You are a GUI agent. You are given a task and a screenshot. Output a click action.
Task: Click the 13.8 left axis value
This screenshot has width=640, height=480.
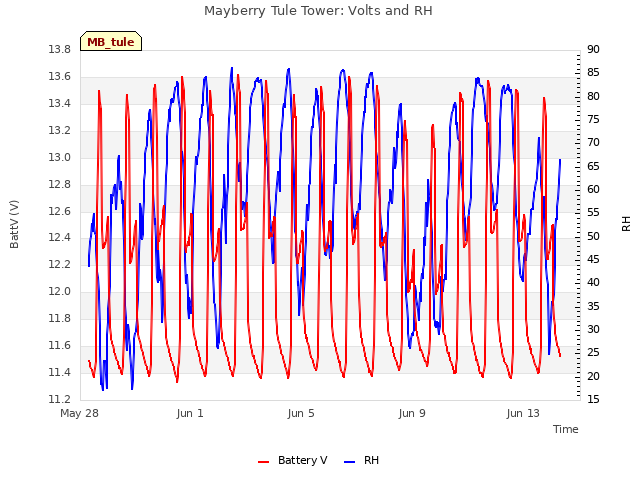[x=60, y=49]
